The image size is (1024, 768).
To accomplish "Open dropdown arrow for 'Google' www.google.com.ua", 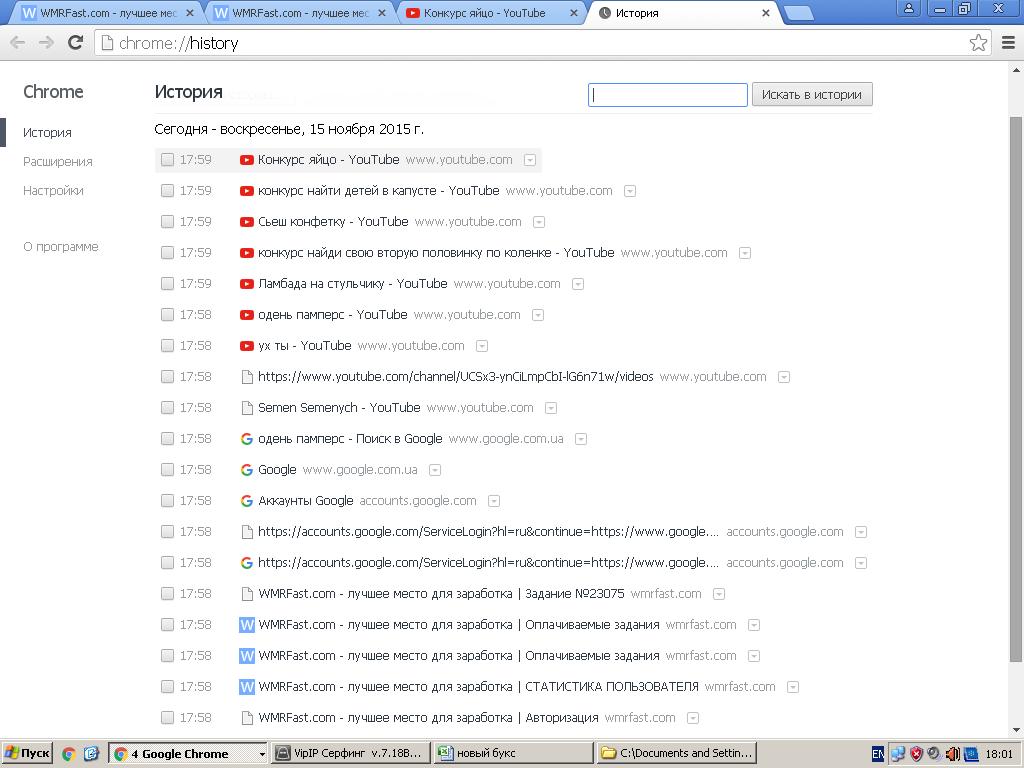I will point(435,470).
